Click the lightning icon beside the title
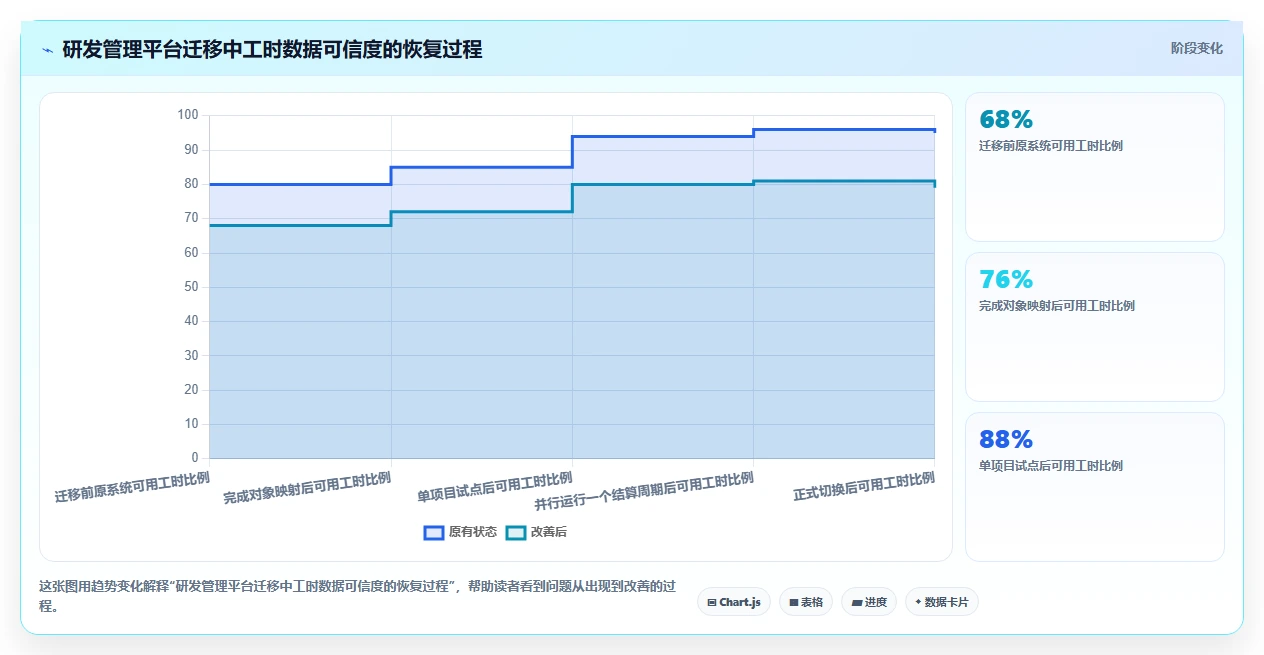The image size is (1264, 655). [x=47, y=50]
